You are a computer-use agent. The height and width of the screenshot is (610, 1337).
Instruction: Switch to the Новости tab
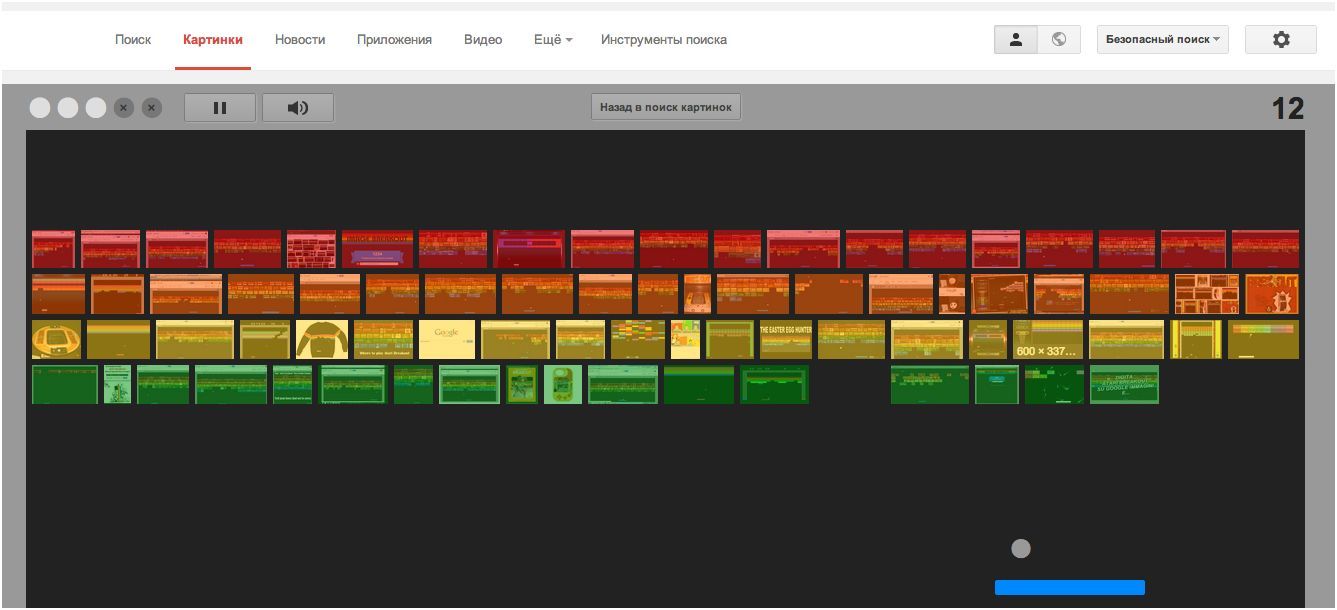[299, 40]
